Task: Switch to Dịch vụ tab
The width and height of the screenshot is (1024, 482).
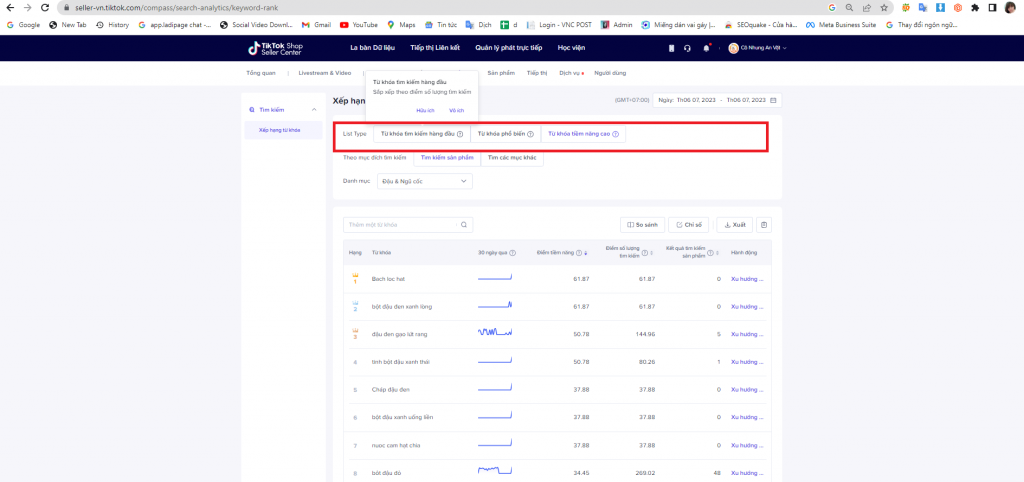Action: point(569,73)
